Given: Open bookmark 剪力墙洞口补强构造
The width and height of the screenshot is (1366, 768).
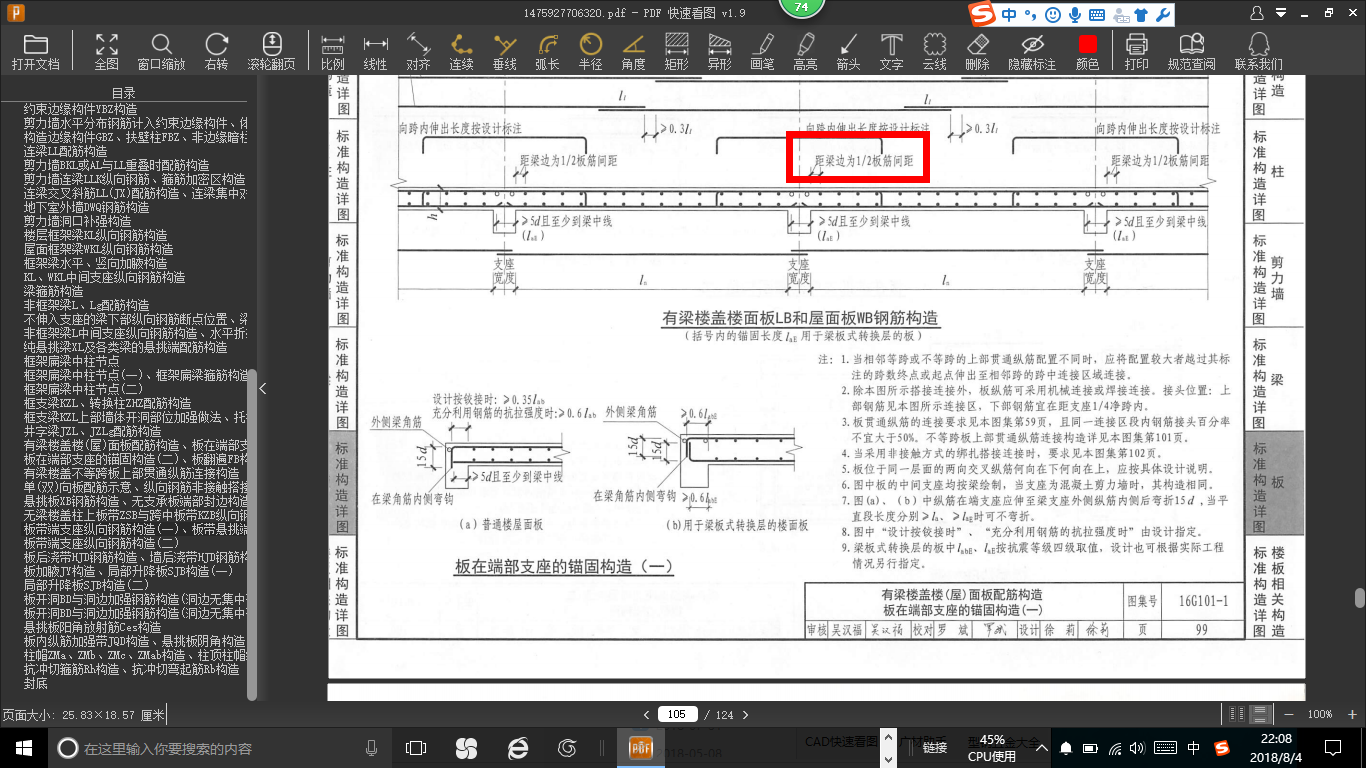Looking at the screenshot, I should [x=77, y=220].
